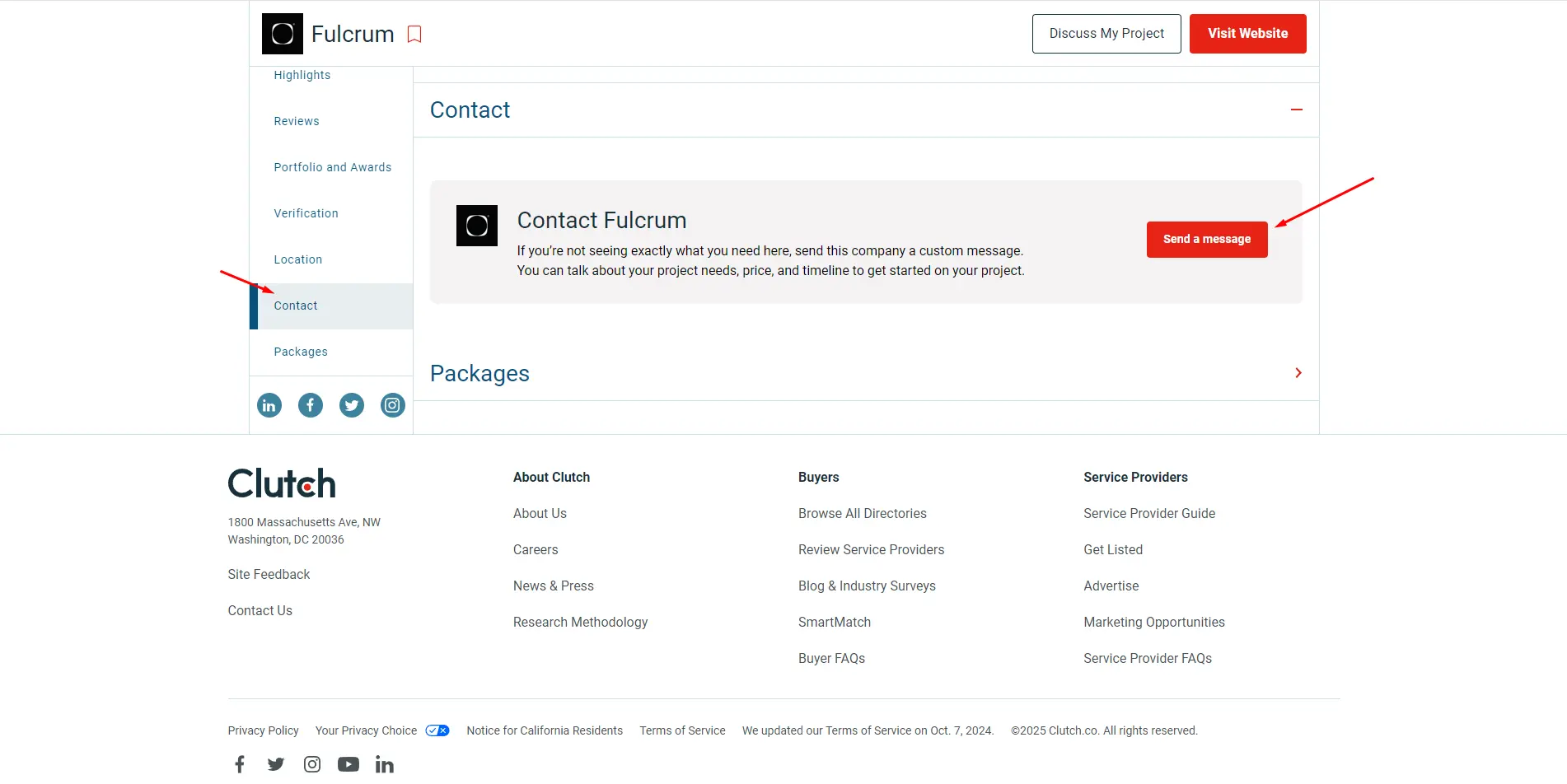
Task: Click the Packages section heading
Action: [479, 373]
